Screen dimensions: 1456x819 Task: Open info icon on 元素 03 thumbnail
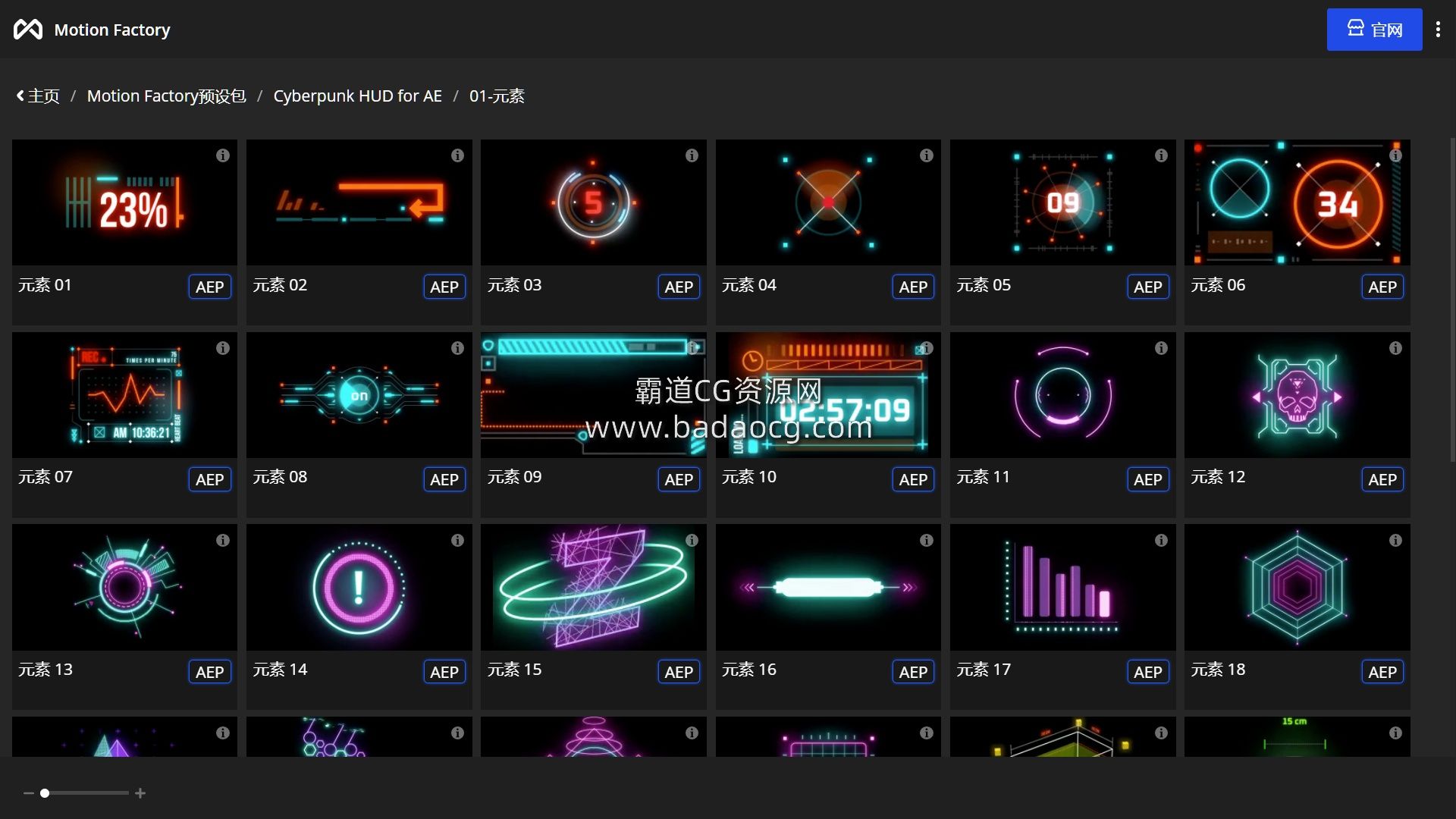point(692,155)
